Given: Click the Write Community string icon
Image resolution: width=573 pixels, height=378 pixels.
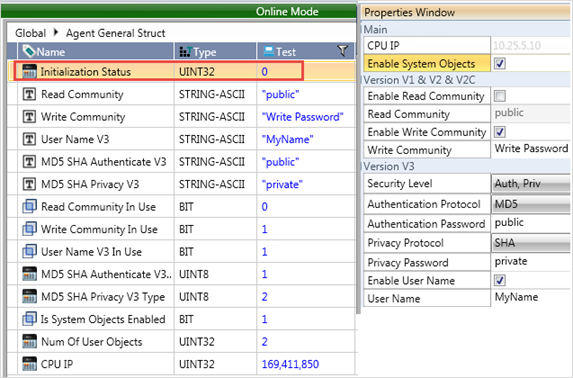Looking at the screenshot, I should click(29, 117).
